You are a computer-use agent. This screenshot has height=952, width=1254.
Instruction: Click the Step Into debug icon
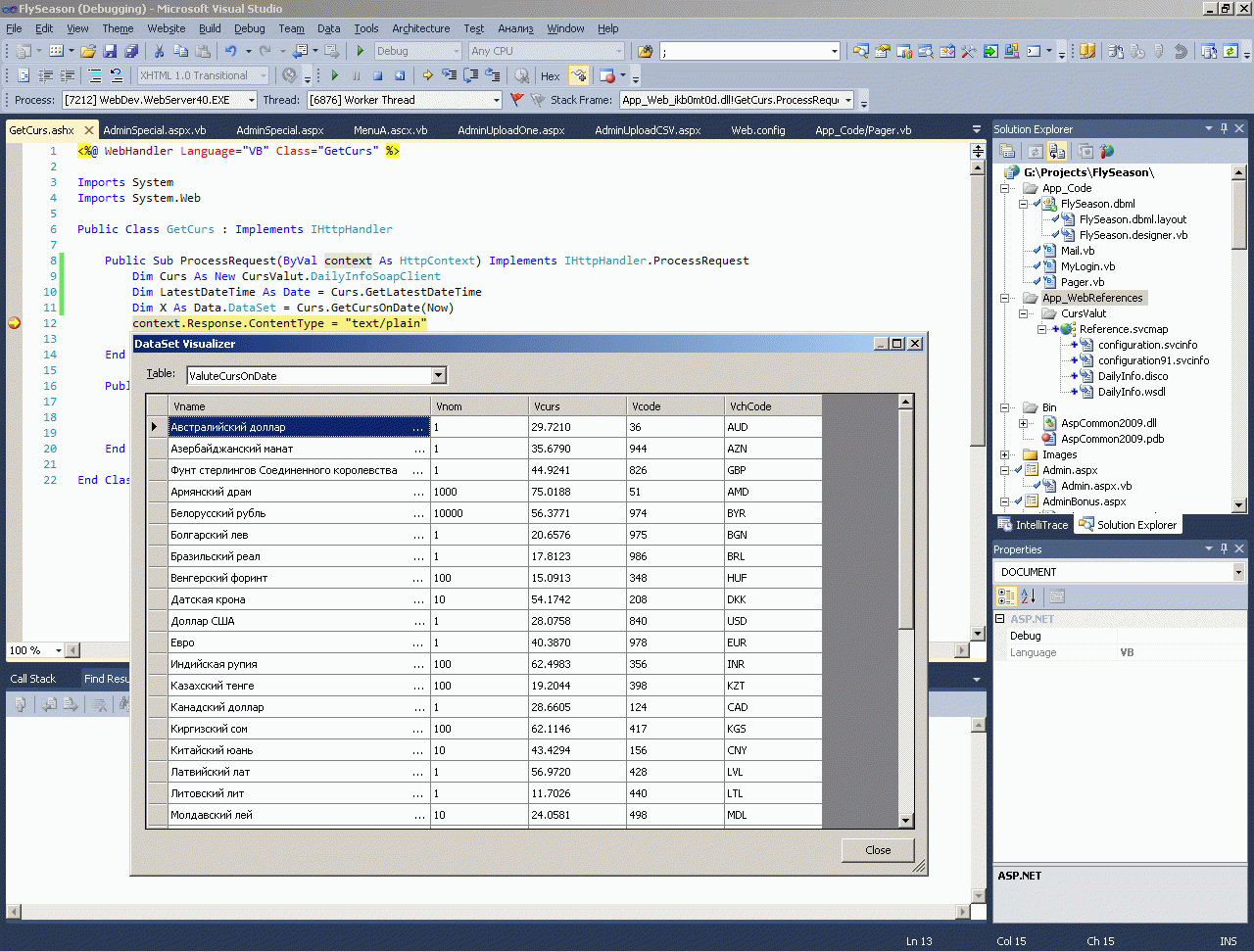tap(449, 75)
